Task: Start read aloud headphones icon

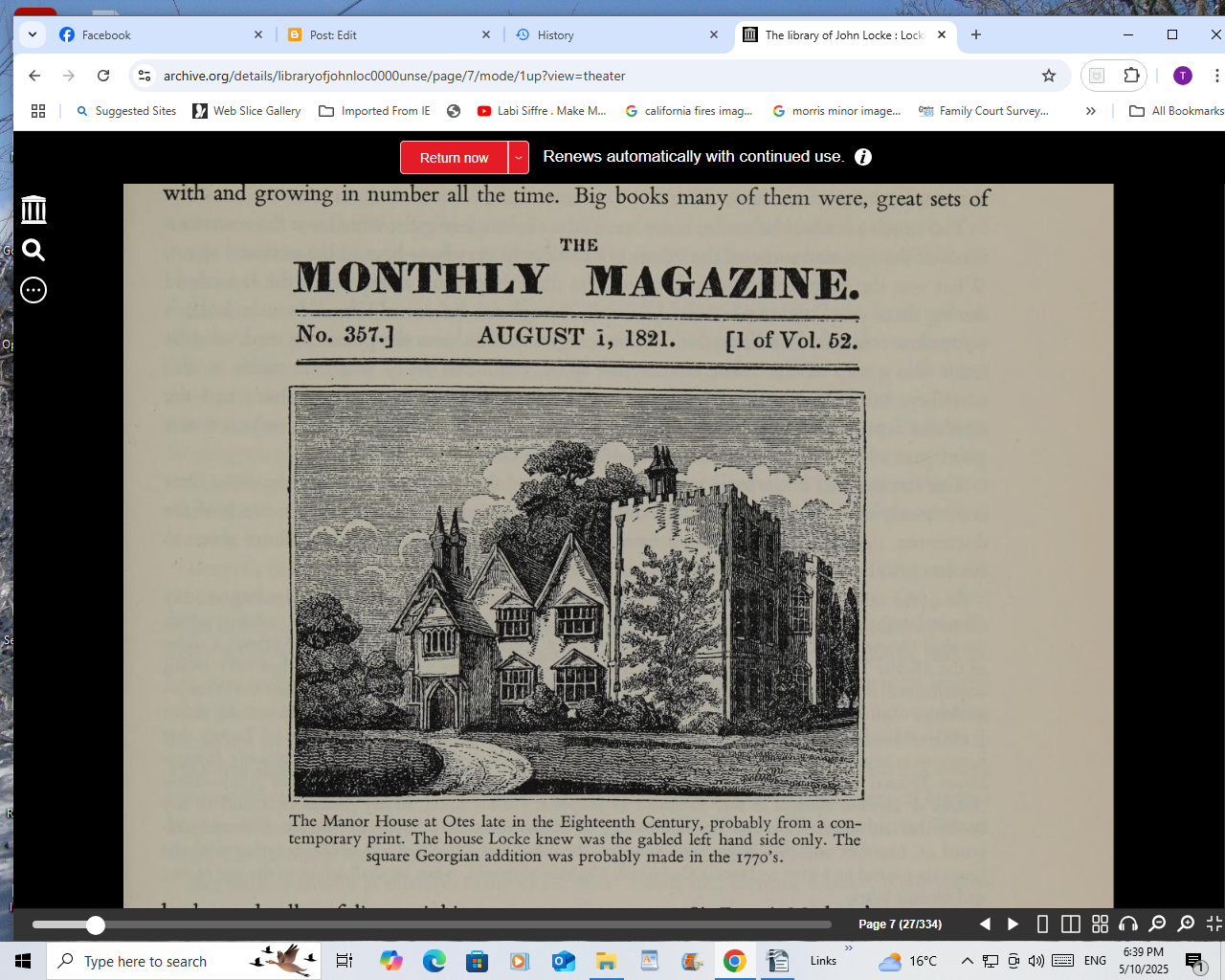Action: 1128,924
